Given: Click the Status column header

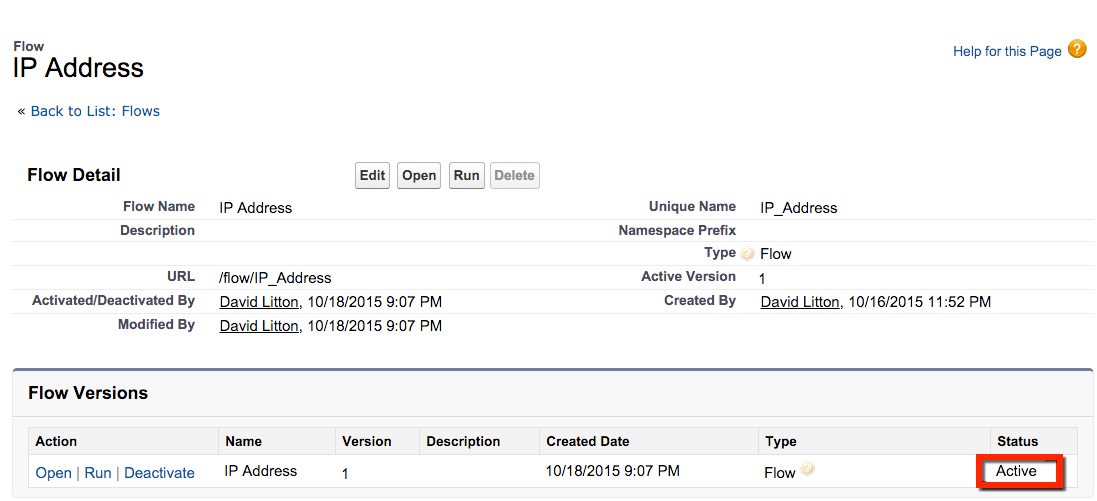Looking at the screenshot, I should coord(1017,441).
